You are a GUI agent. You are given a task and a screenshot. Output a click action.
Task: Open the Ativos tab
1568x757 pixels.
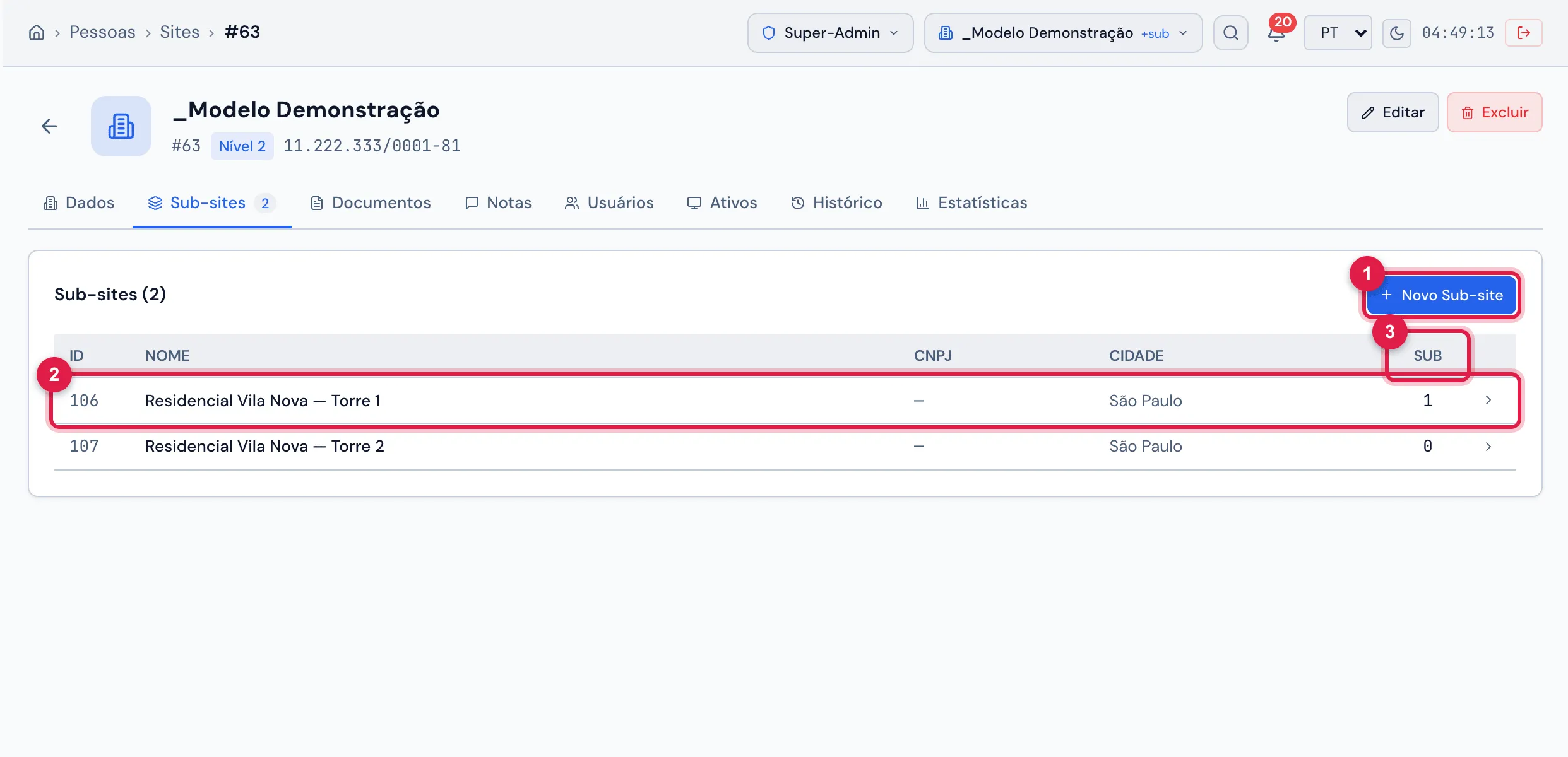coord(722,203)
